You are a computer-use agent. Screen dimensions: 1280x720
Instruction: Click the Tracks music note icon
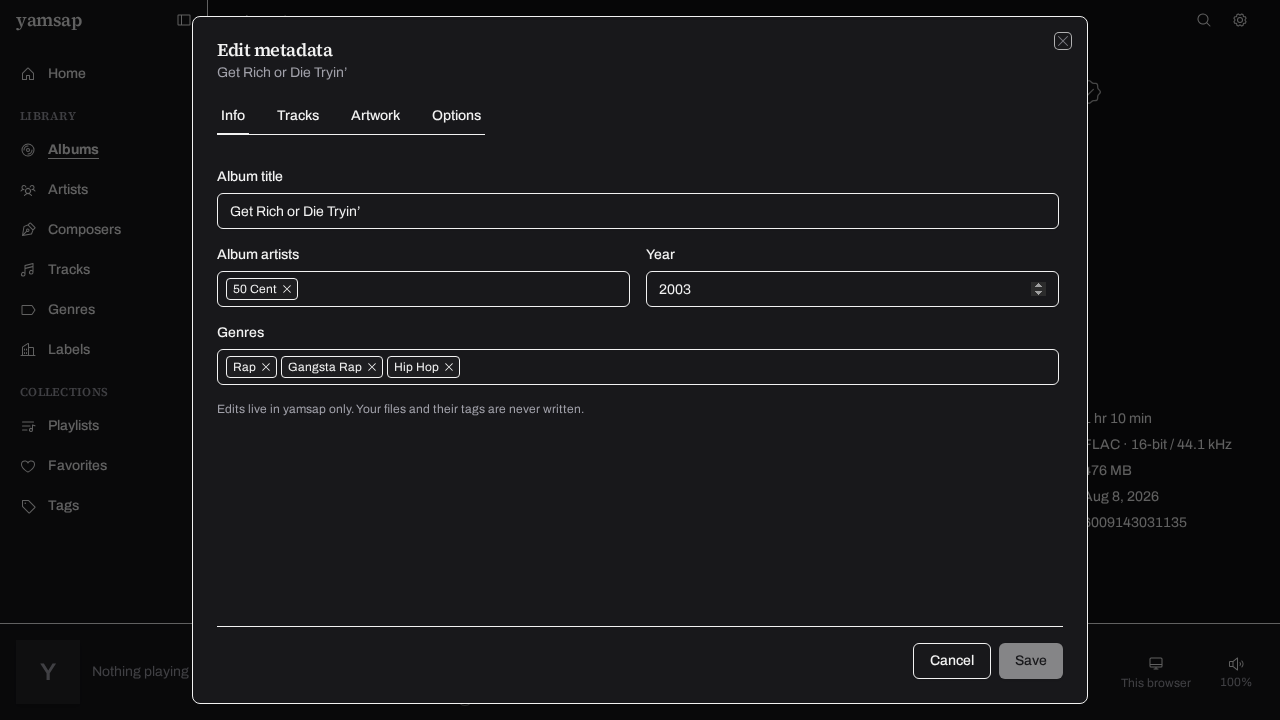[x=28, y=270]
